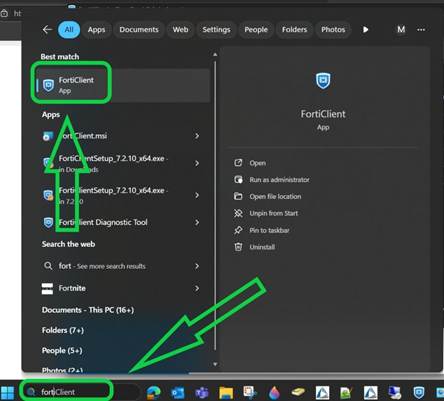Image resolution: width=444 pixels, height=401 pixels.
Task: Open the Fortnite search suggestion icon
Action: (x=47, y=289)
